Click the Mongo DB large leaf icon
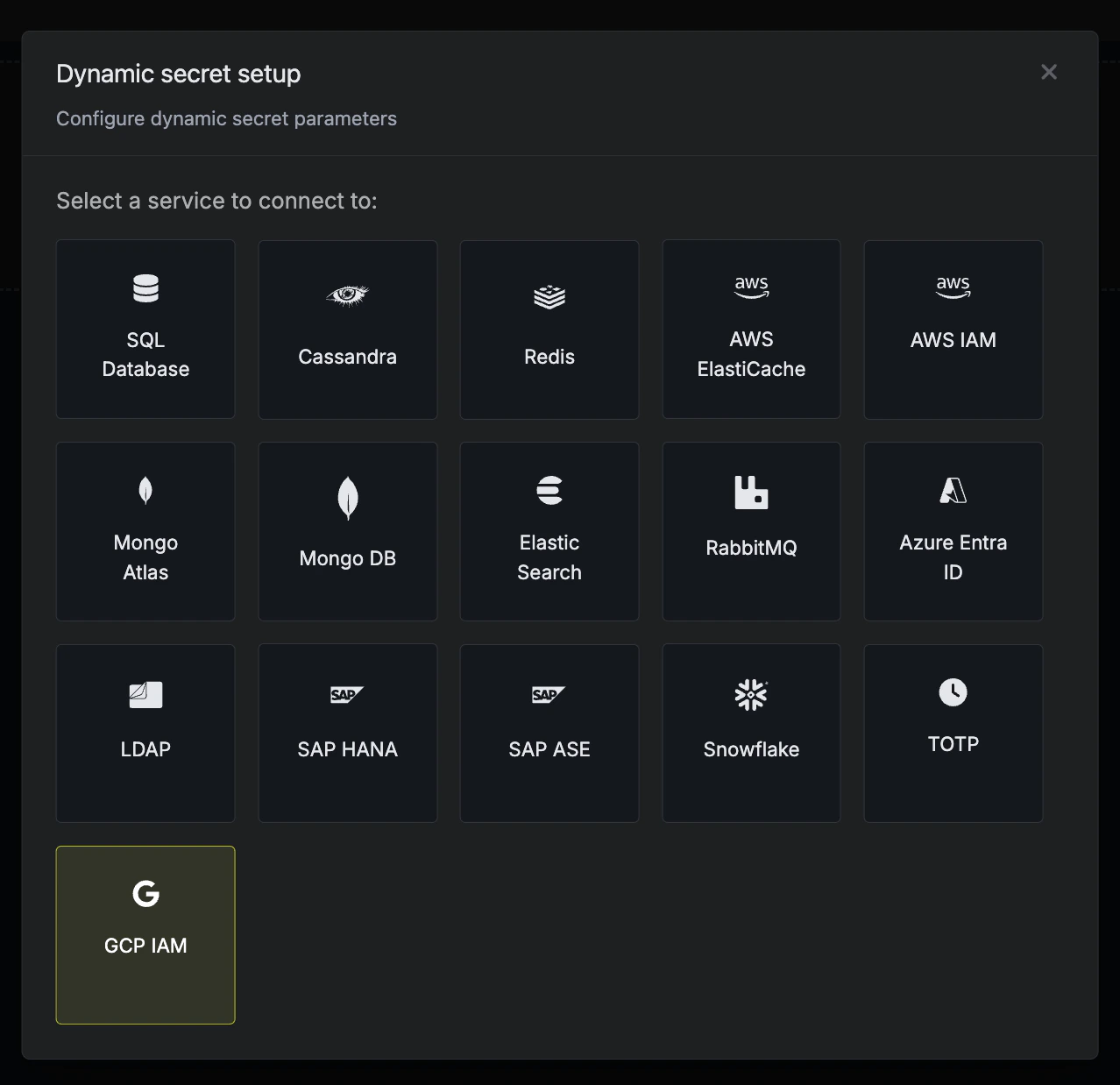Screen dimensions: 1120x1085 point(348,498)
